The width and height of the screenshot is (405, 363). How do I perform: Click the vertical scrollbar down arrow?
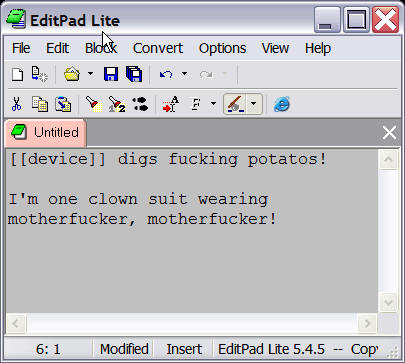388,303
